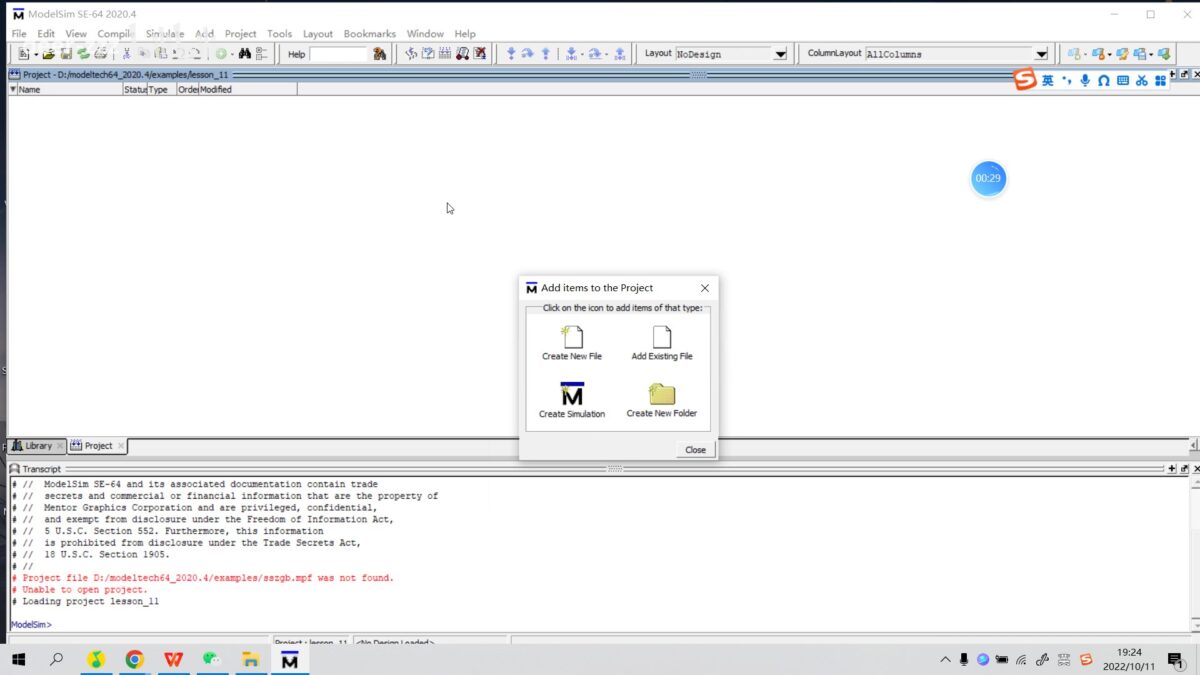Toggle Sogou English/Chinese mode indicator
The width and height of the screenshot is (1200, 675).
point(1048,80)
